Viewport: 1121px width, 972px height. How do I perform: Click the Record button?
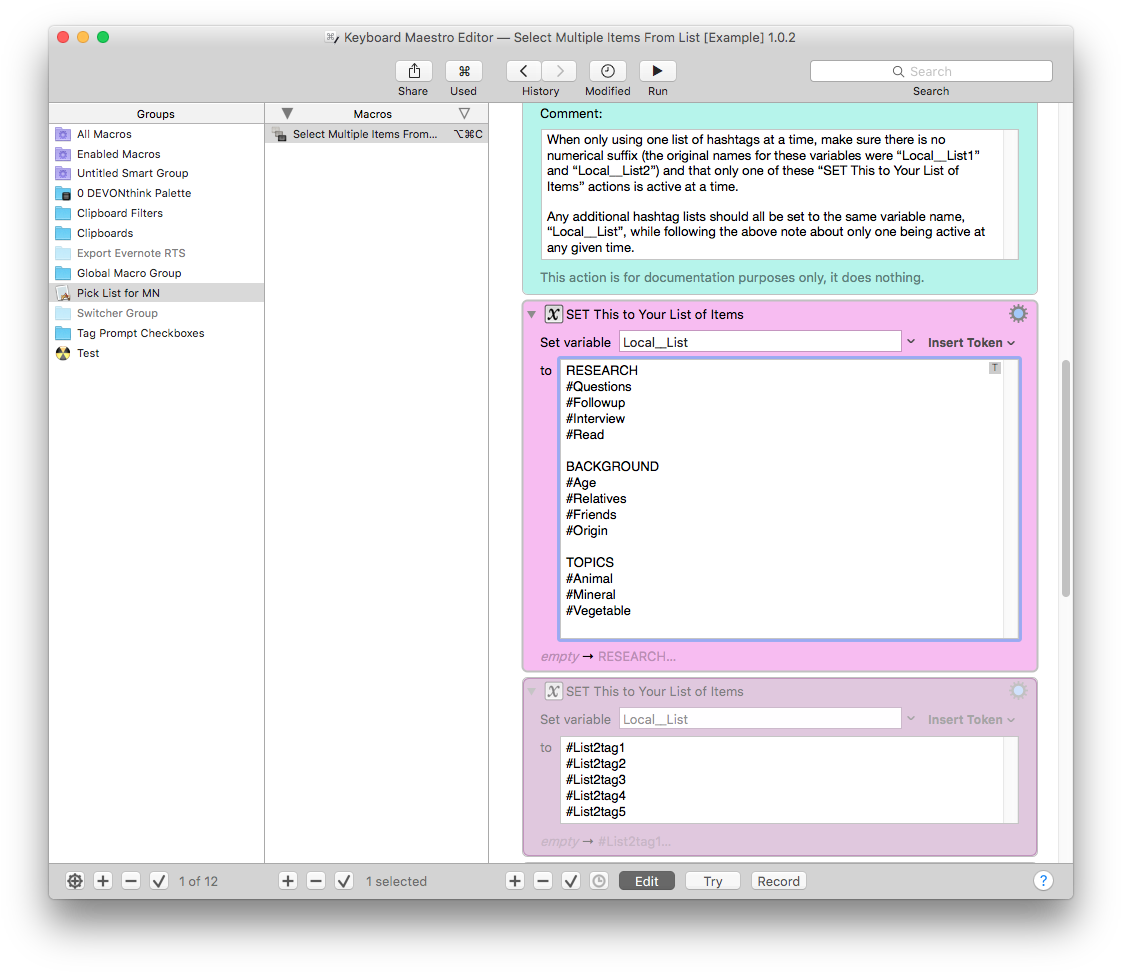(x=779, y=881)
